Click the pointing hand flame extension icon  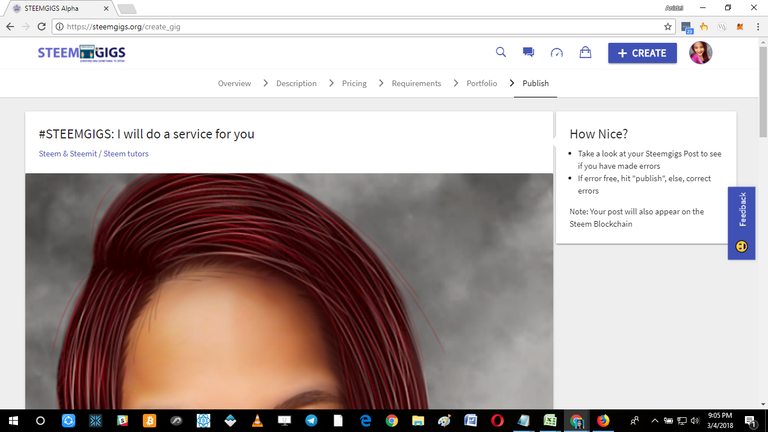(704, 26)
